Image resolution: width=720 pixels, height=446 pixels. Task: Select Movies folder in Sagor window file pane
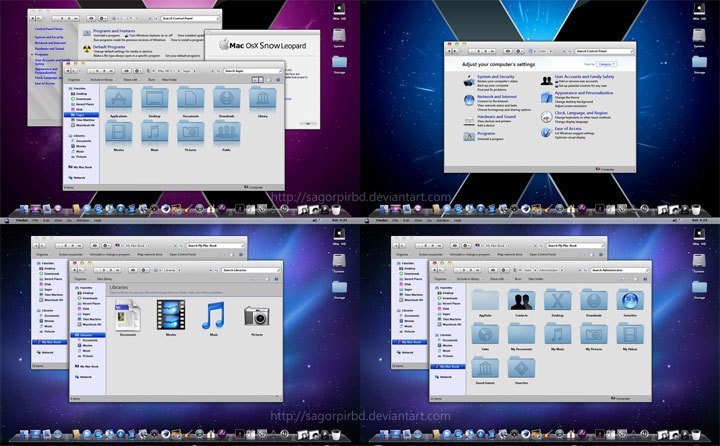pyautogui.click(x=118, y=133)
